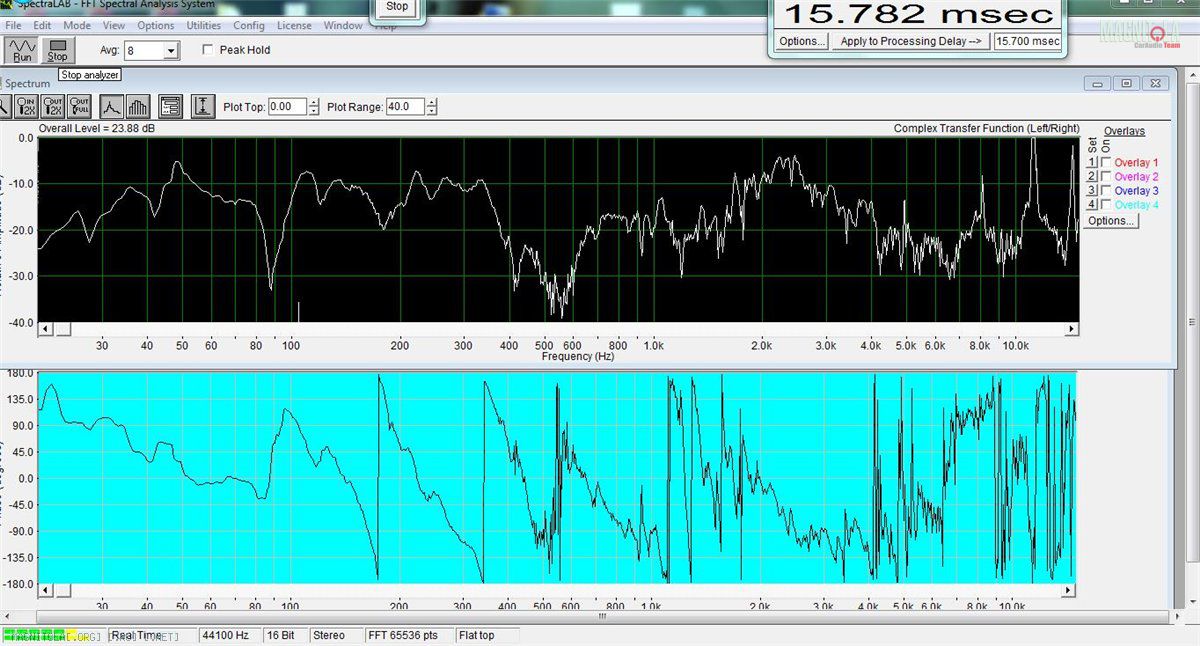Viewport: 1200px width, 646px height.
Task: Click the phase plot scrollbar right arrow
Action: 1069,592
